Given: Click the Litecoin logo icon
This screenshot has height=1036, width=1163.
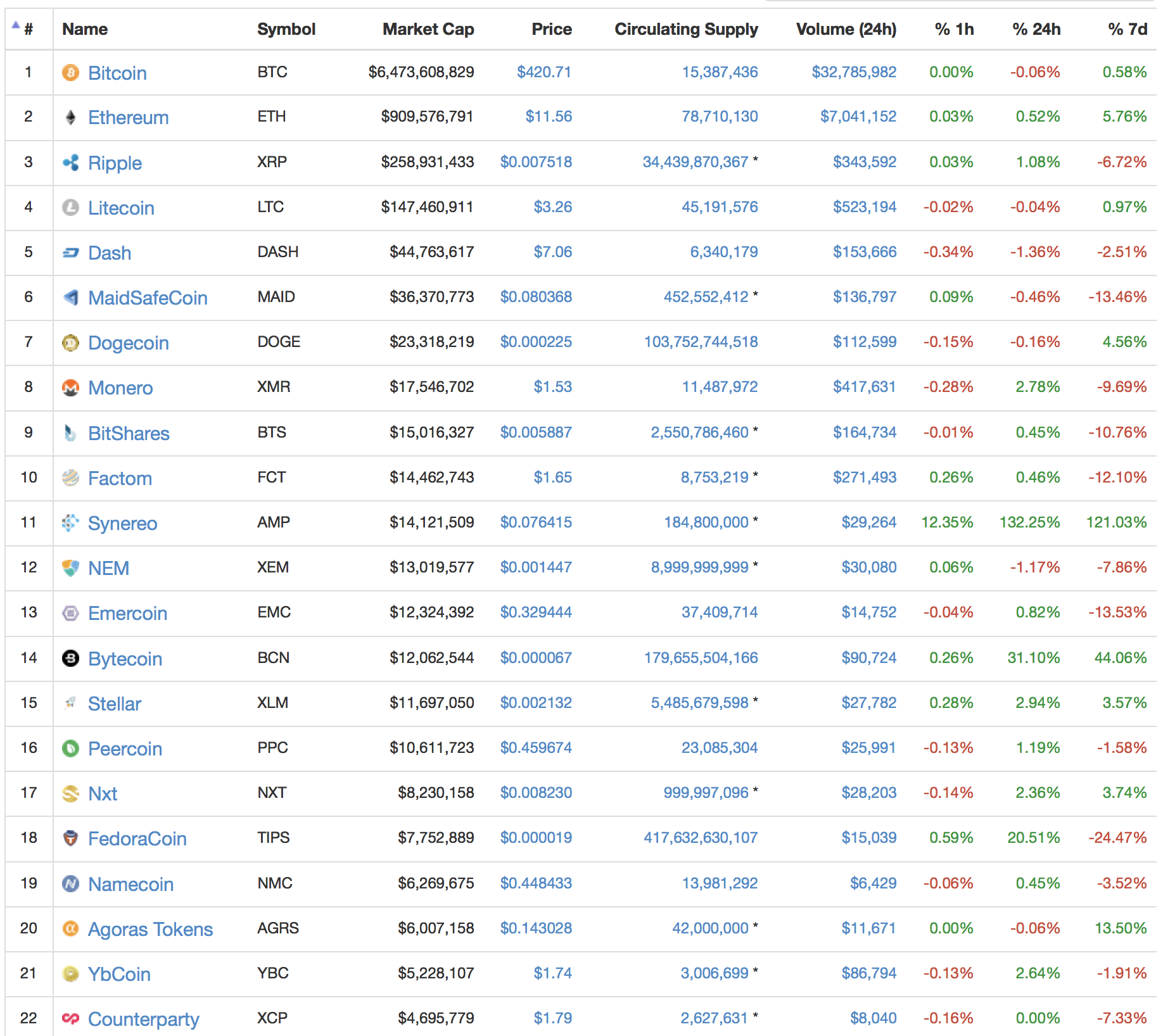Looking at the screenshot, I should click(70, 208).
